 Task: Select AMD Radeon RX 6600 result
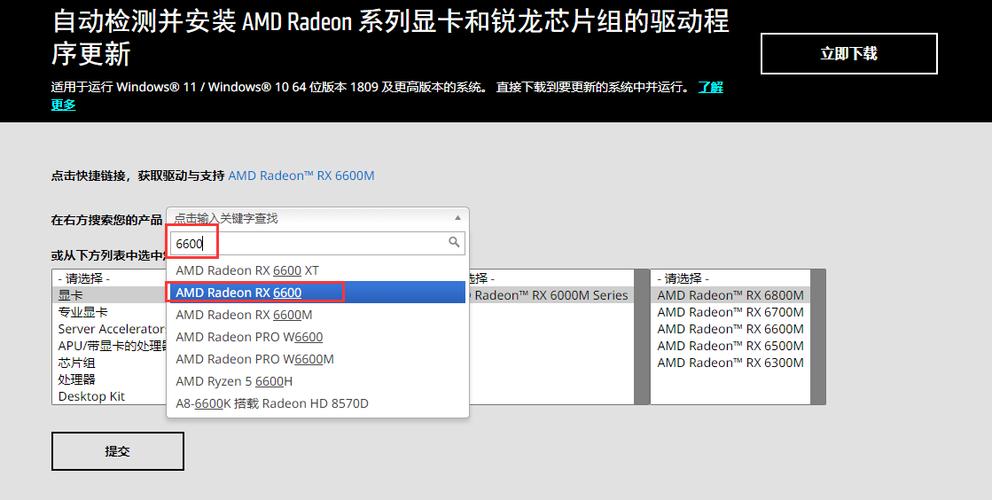pyautogui.click(x=316, y=292)
